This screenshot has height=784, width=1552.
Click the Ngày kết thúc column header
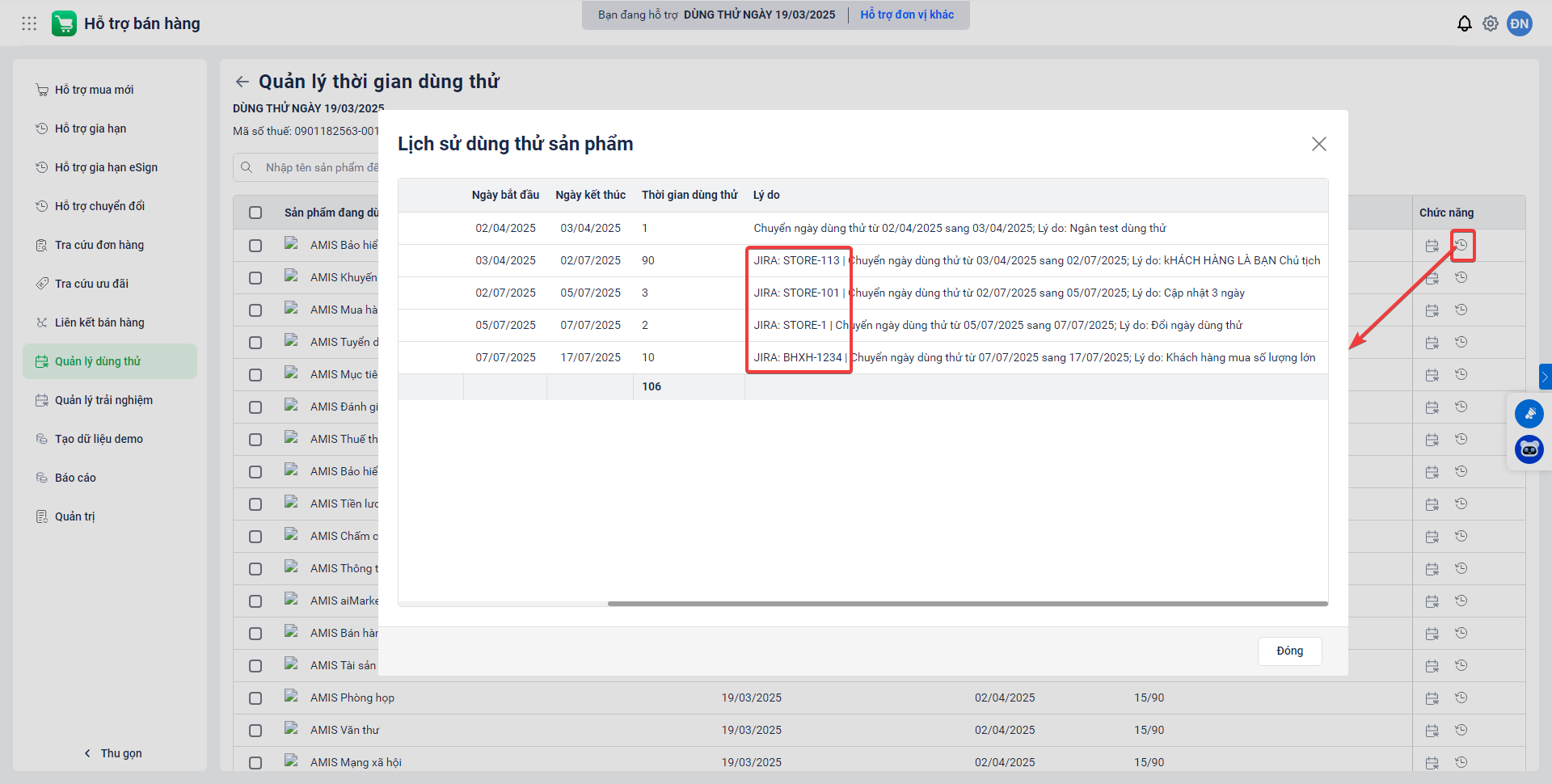point(590,195)
